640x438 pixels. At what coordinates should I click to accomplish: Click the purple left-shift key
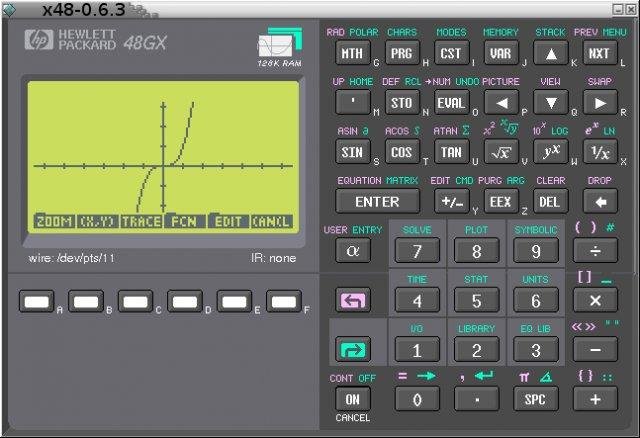tap(353, 300)
